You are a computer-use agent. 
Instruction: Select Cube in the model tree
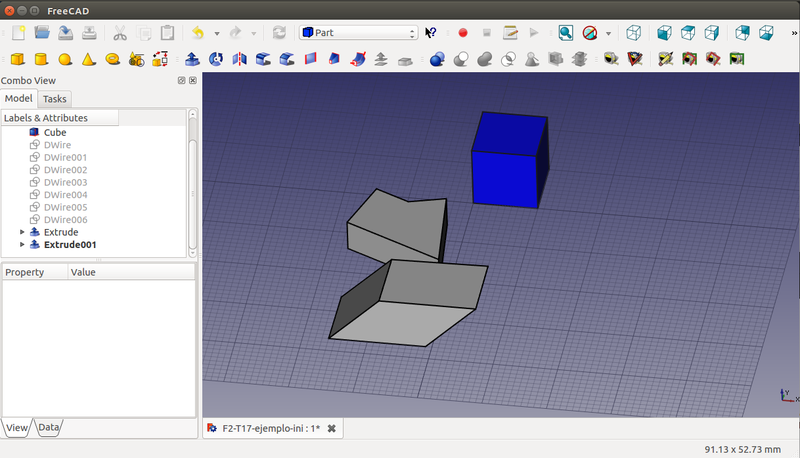[x=55, y=132]
